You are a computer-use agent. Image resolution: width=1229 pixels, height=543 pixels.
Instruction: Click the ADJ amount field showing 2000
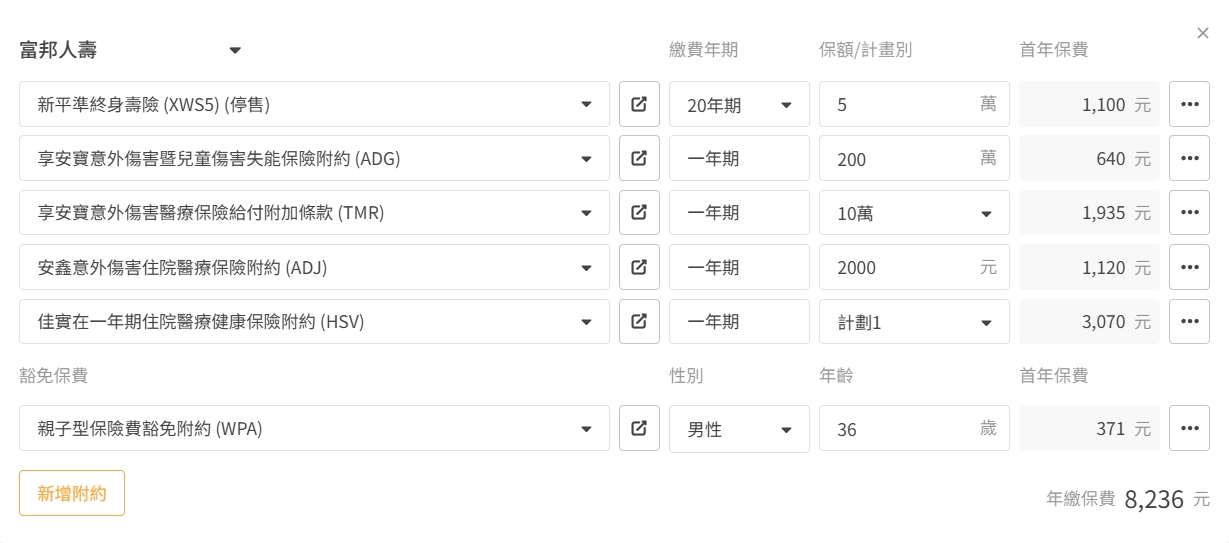point(900,267)
